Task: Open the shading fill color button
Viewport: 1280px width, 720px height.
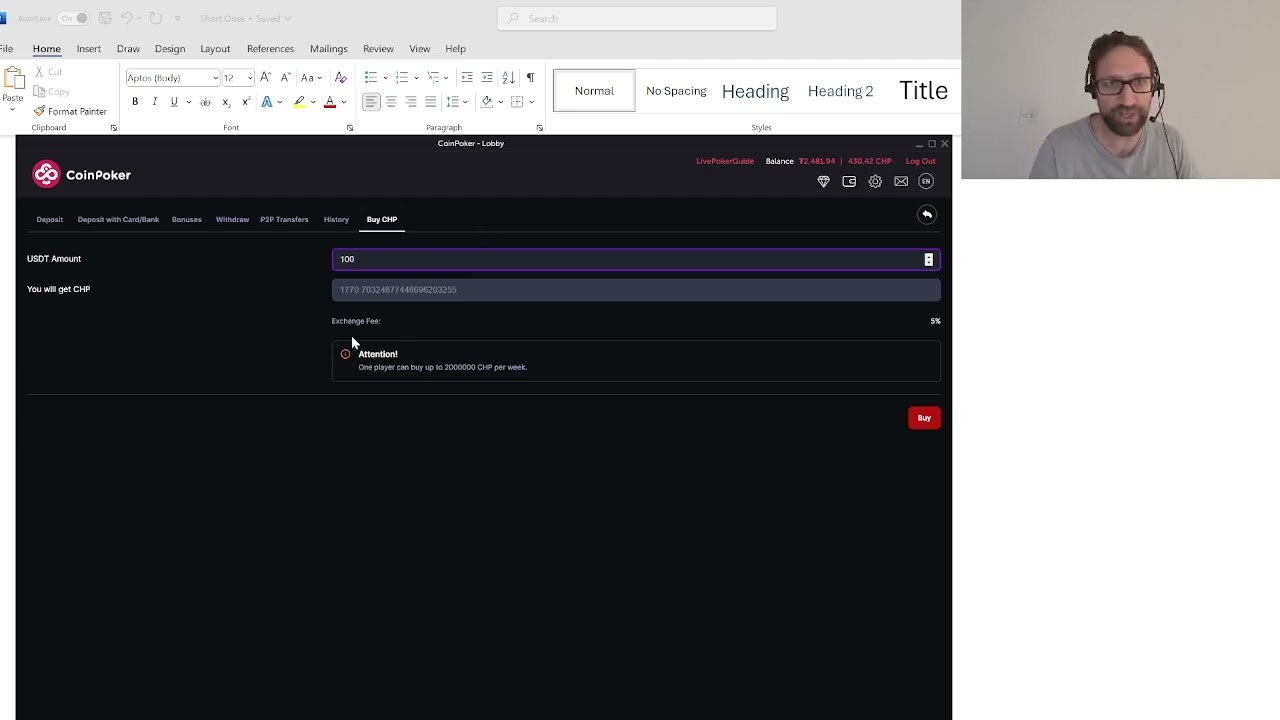Action: pos(487,102)
